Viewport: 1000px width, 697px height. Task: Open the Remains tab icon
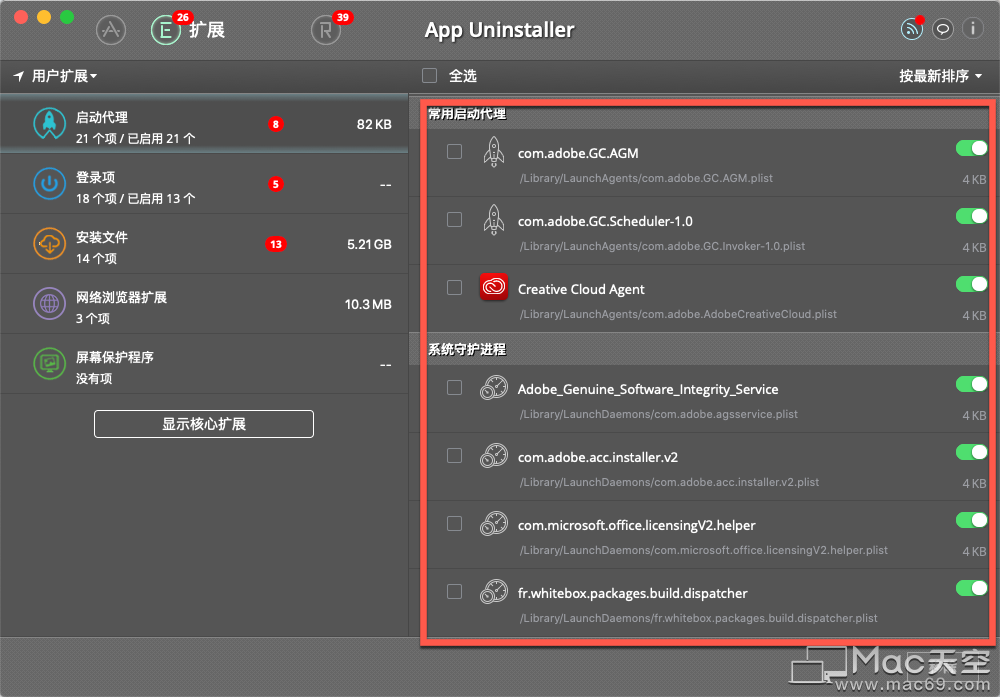[x=326, y=30]
